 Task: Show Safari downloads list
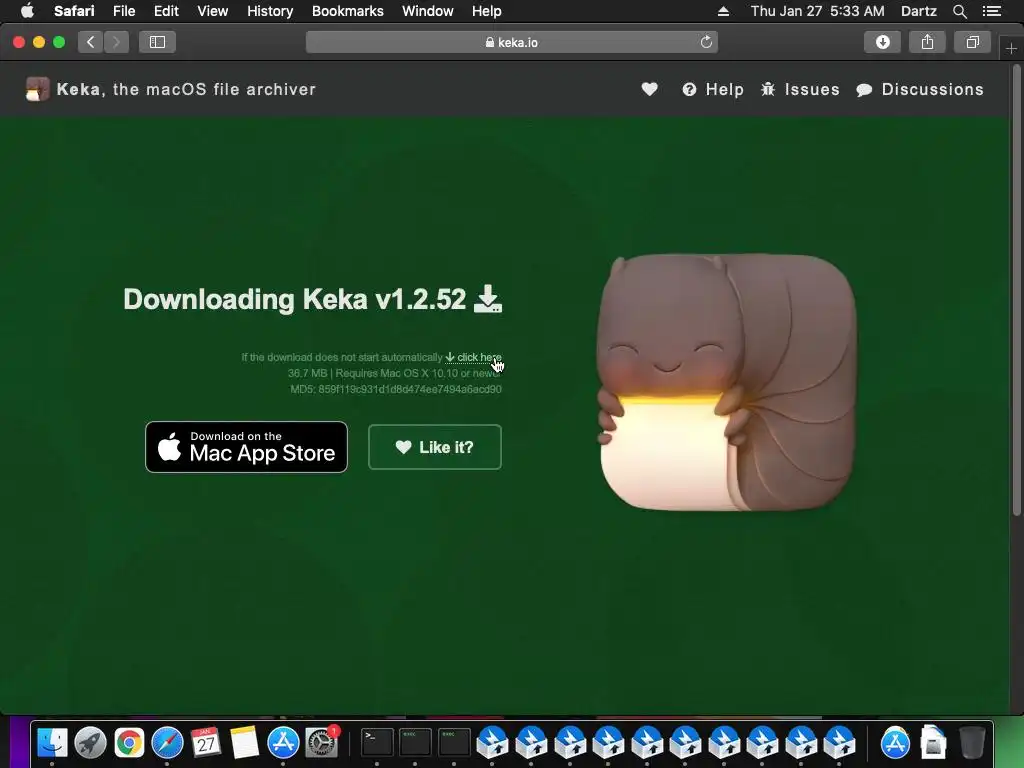click(x=882, y=42)
